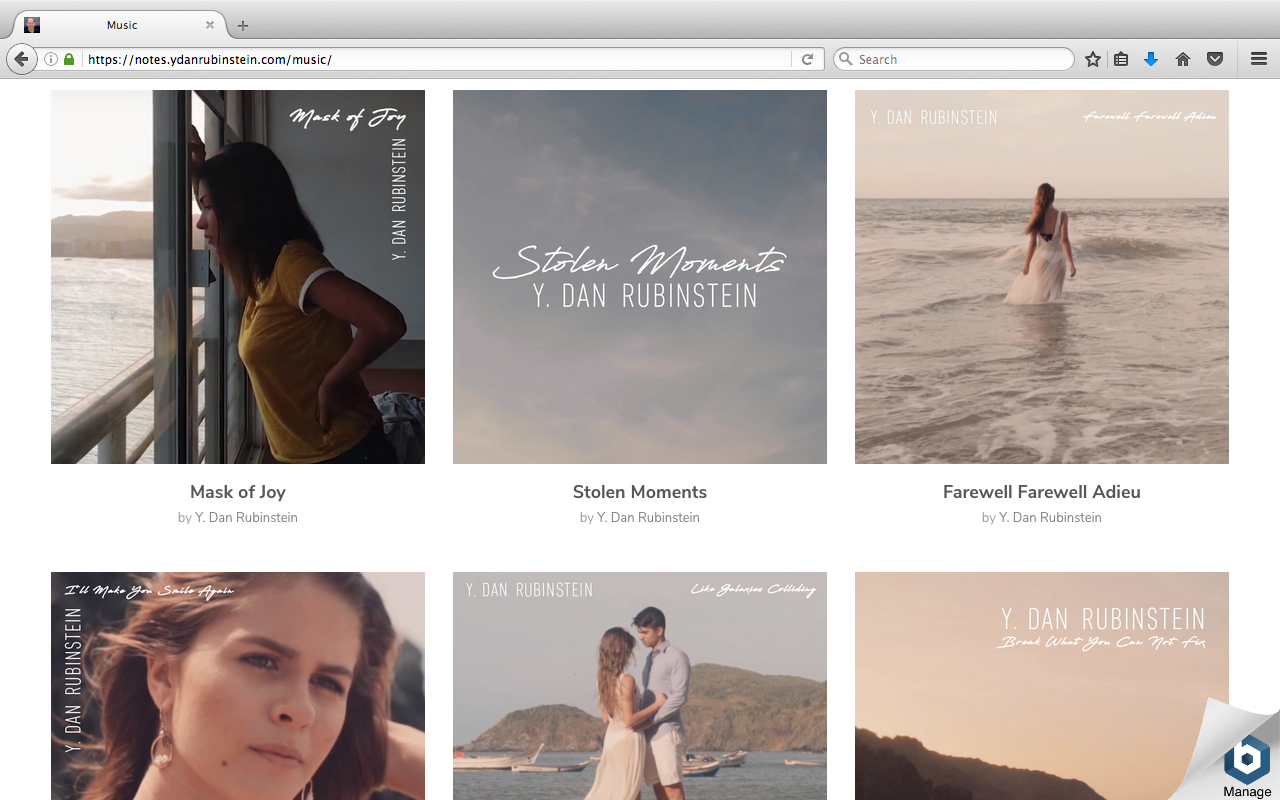
Task: Close the Music tab
Action: [x=210, y=25]
